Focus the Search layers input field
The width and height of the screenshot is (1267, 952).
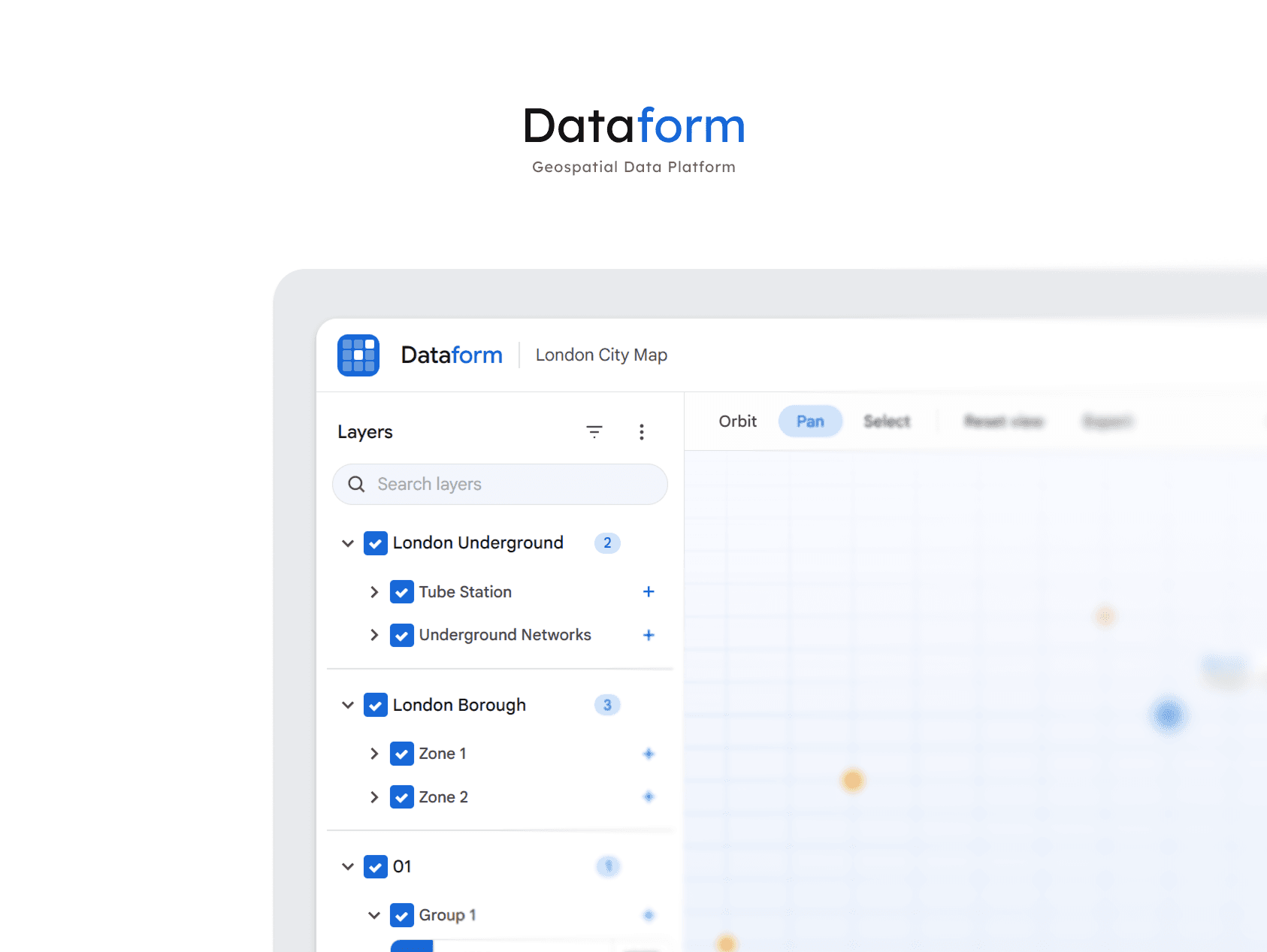(500, 485)
